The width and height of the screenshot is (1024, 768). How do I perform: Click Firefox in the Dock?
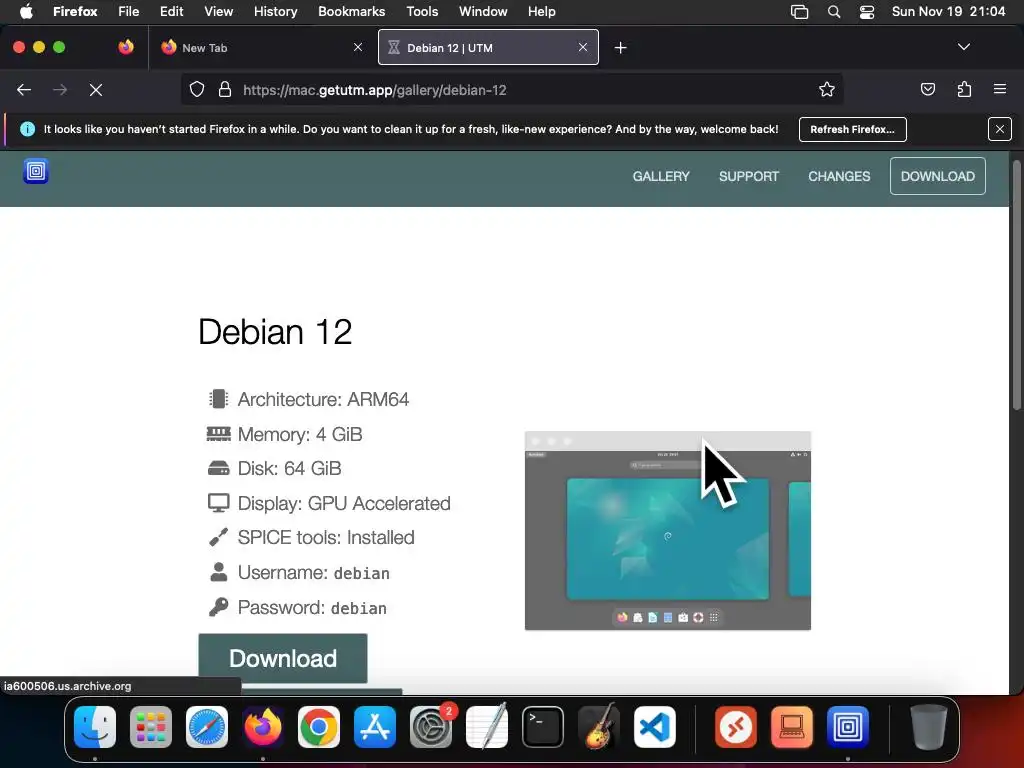[x=263, y=727]
